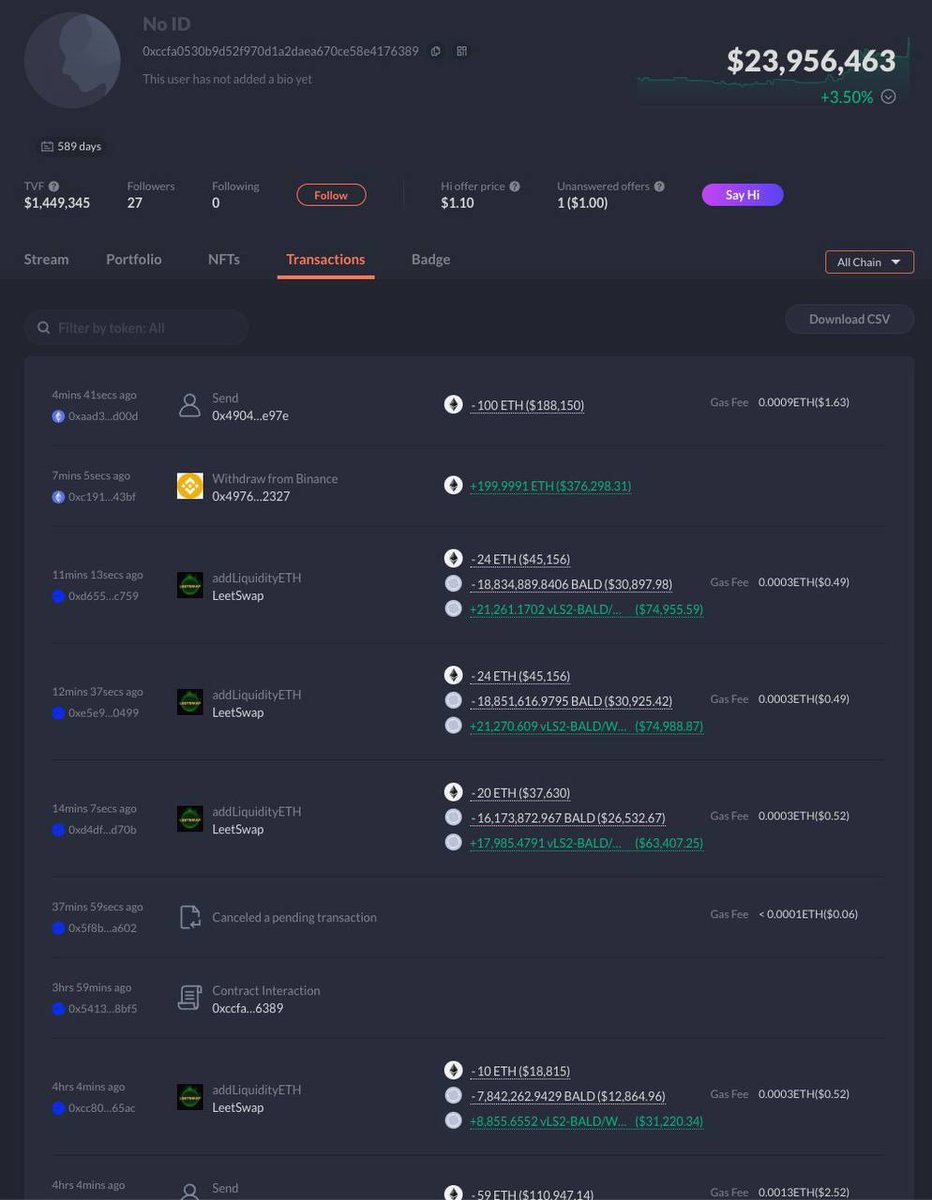Click the Contract Interaction scroll icon
This screenshot has width=932, height=1200.
tap(190, 998)
